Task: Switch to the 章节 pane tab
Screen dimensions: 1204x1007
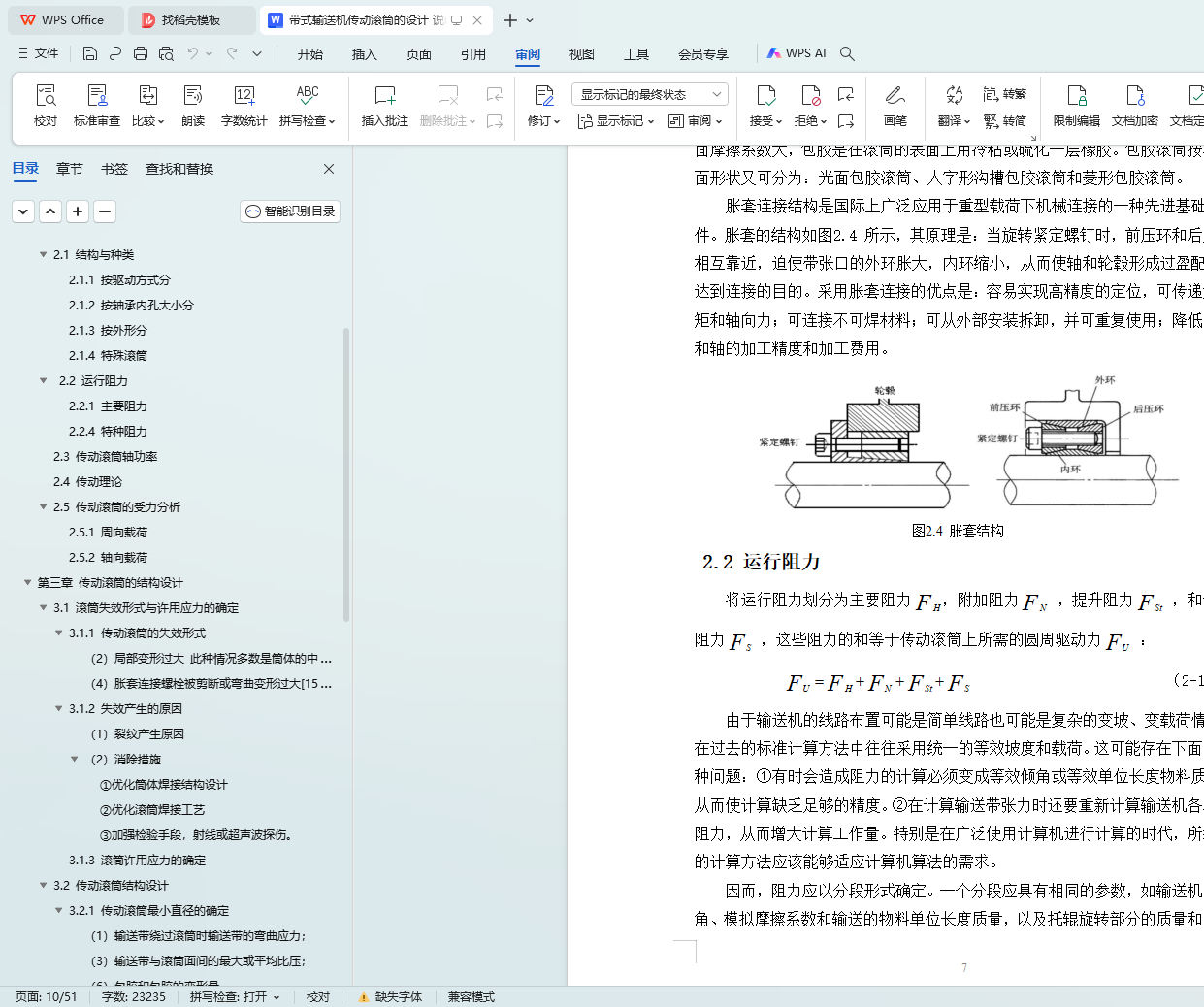Action: [70, 169]
